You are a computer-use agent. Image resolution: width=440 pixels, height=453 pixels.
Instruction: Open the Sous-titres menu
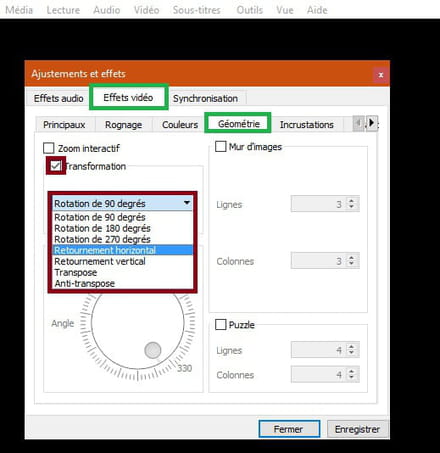tap(197, 10)
